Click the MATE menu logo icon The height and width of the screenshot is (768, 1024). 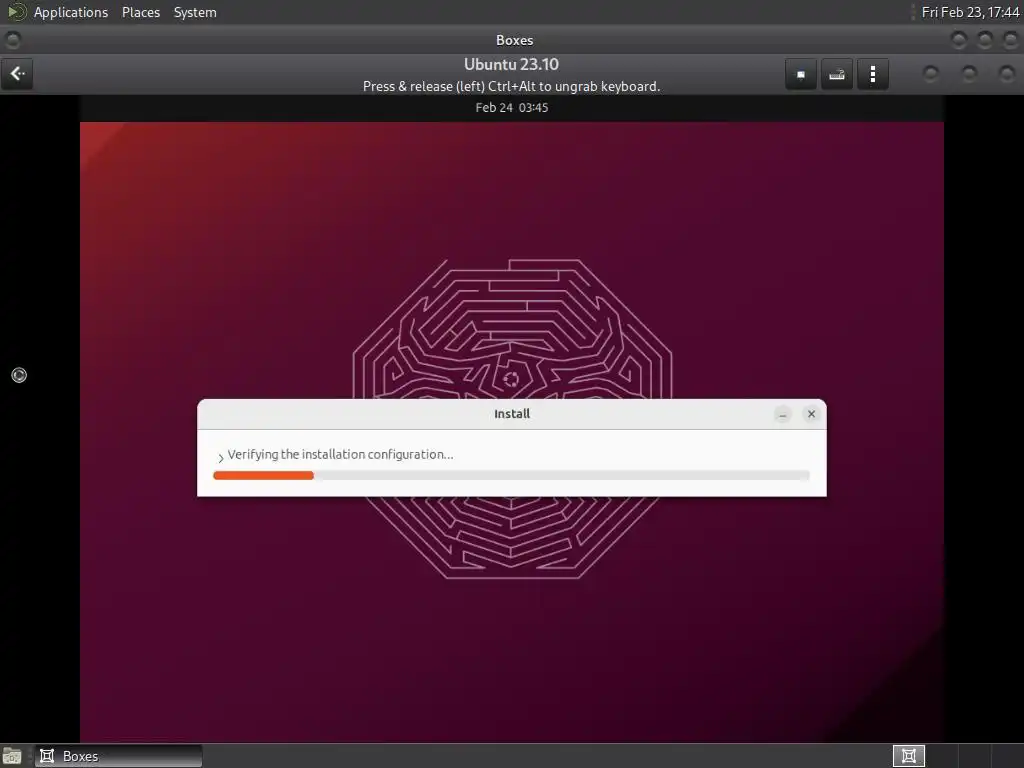point(16,12)
